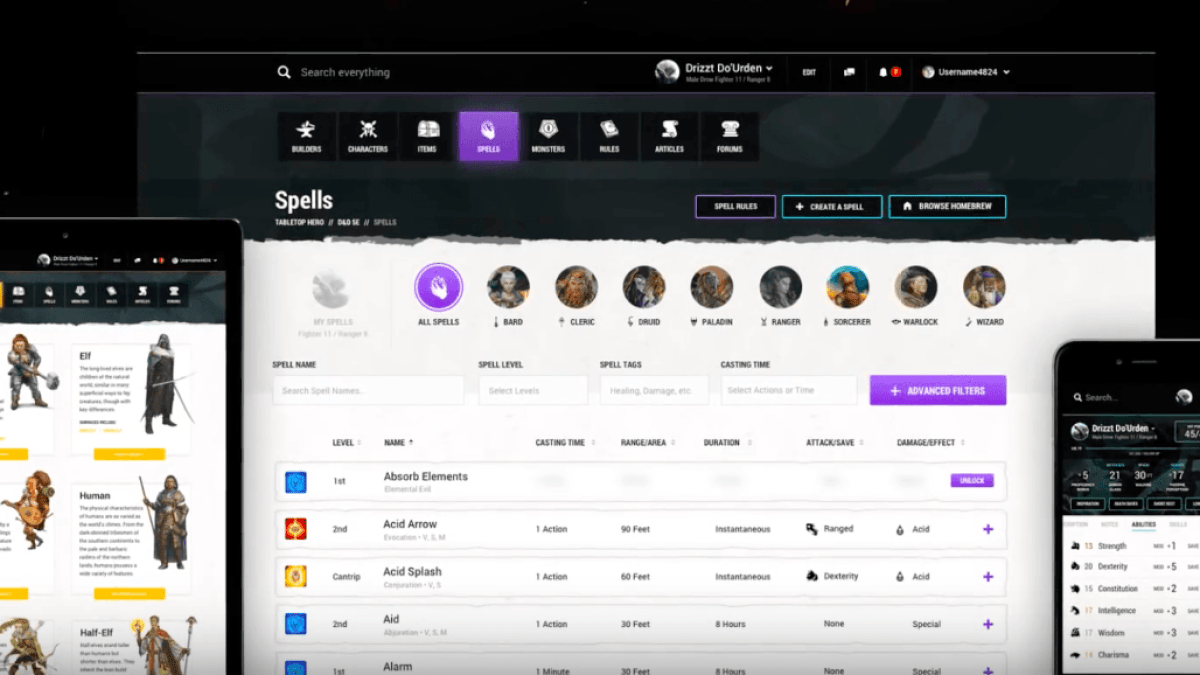
Task: Click Unlock on Absorb Elements row
Action: 972,481
